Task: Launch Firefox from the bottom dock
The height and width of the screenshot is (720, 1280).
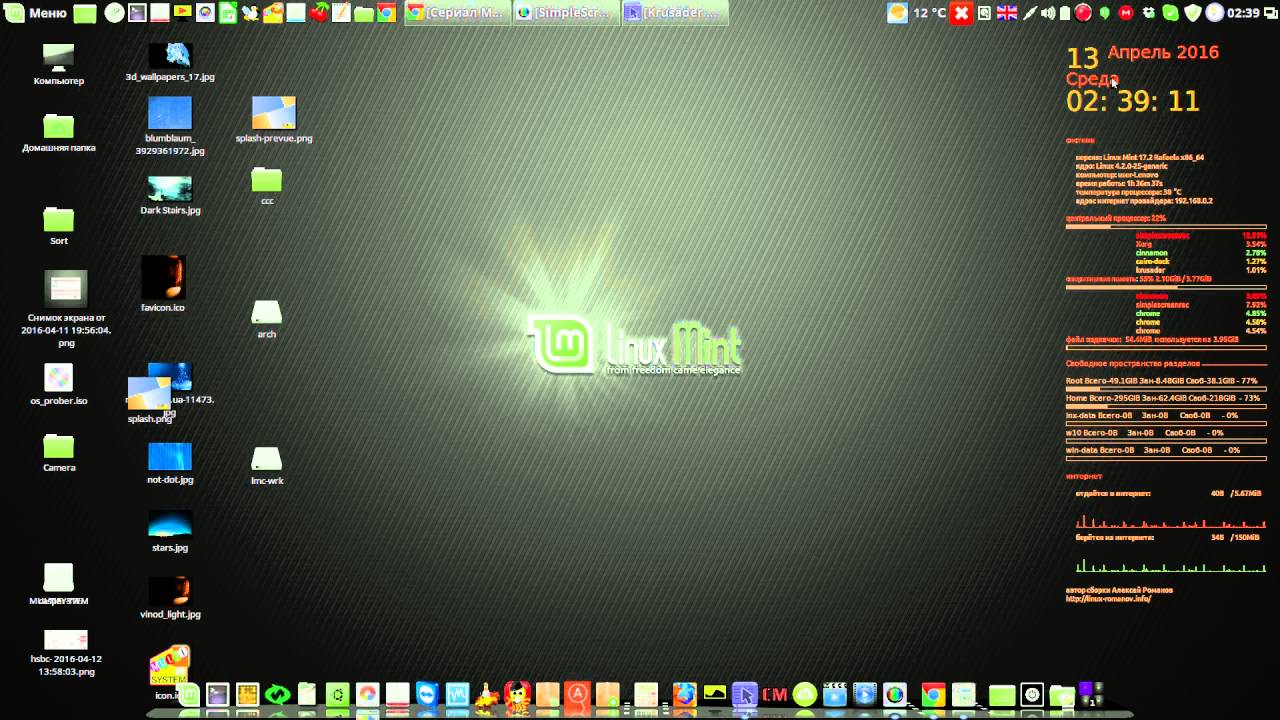Action: pos(684,694)
